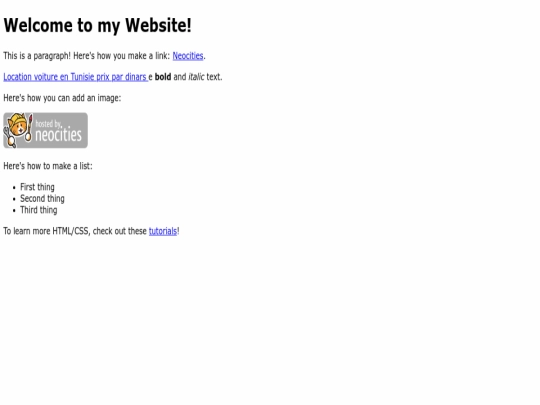The height and width of the screenshot is (405, 540).
Task: Select the 'First thing' list item
Action: click(x=37, y=187)
